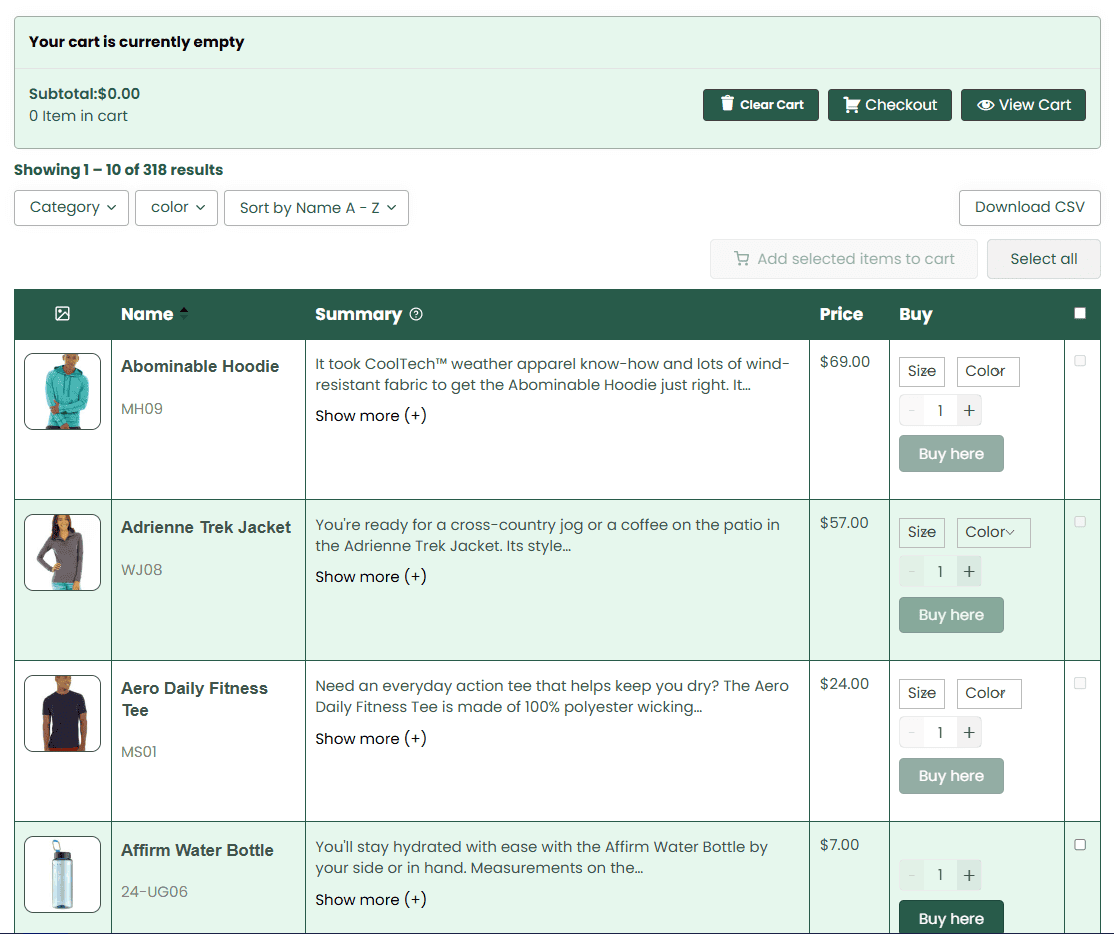Image resolution: width=1114 pixels, height=934 pixels.
Task: Click the image column header icon
Action: 62,314
